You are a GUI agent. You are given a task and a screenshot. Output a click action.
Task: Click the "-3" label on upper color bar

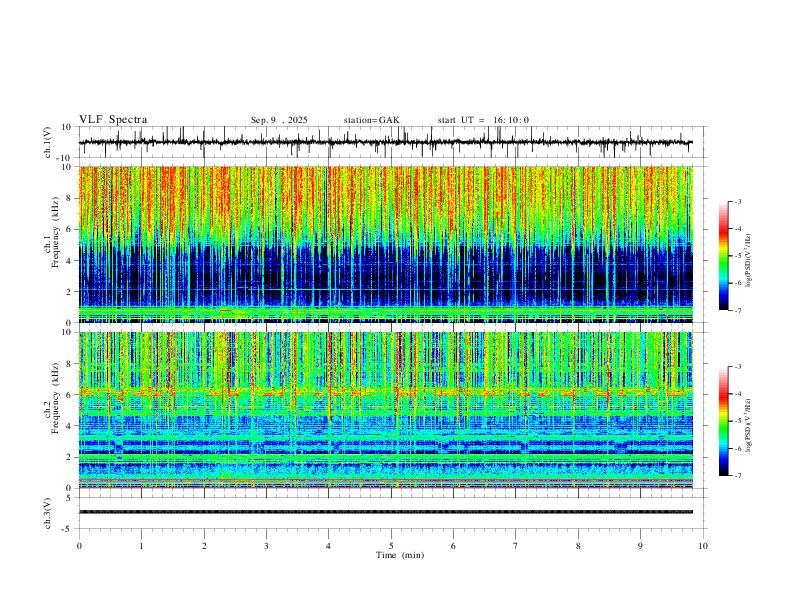point(737,201)
